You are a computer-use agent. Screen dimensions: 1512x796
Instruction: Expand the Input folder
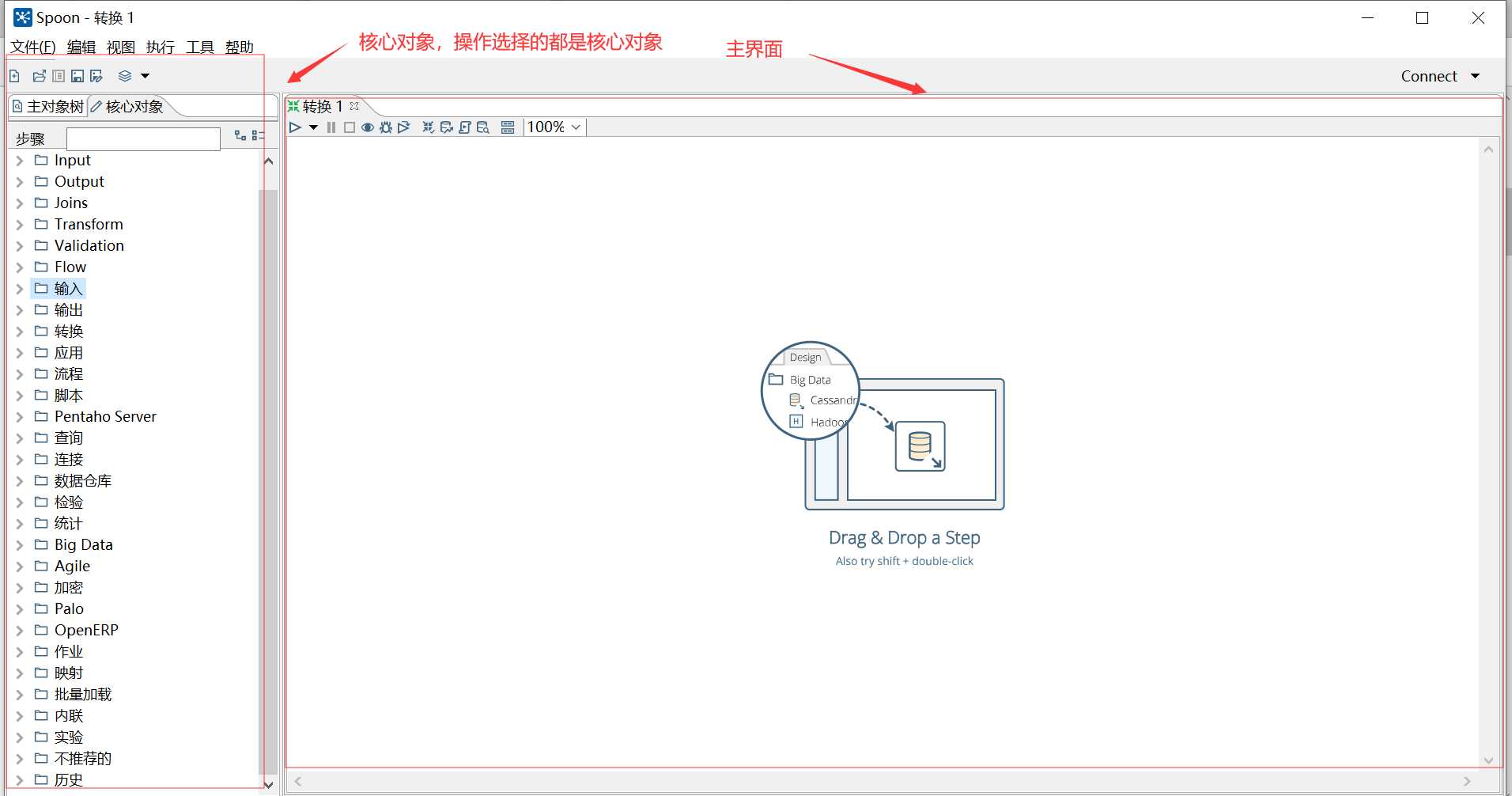pyautogui.click(x=20, y=161)
